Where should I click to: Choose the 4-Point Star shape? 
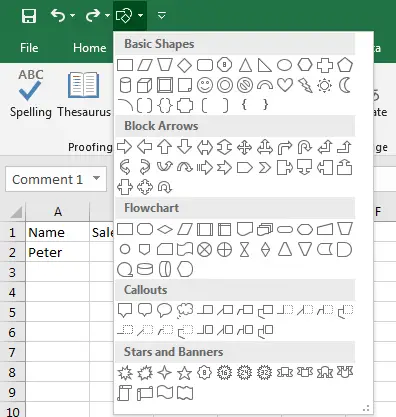165,373
